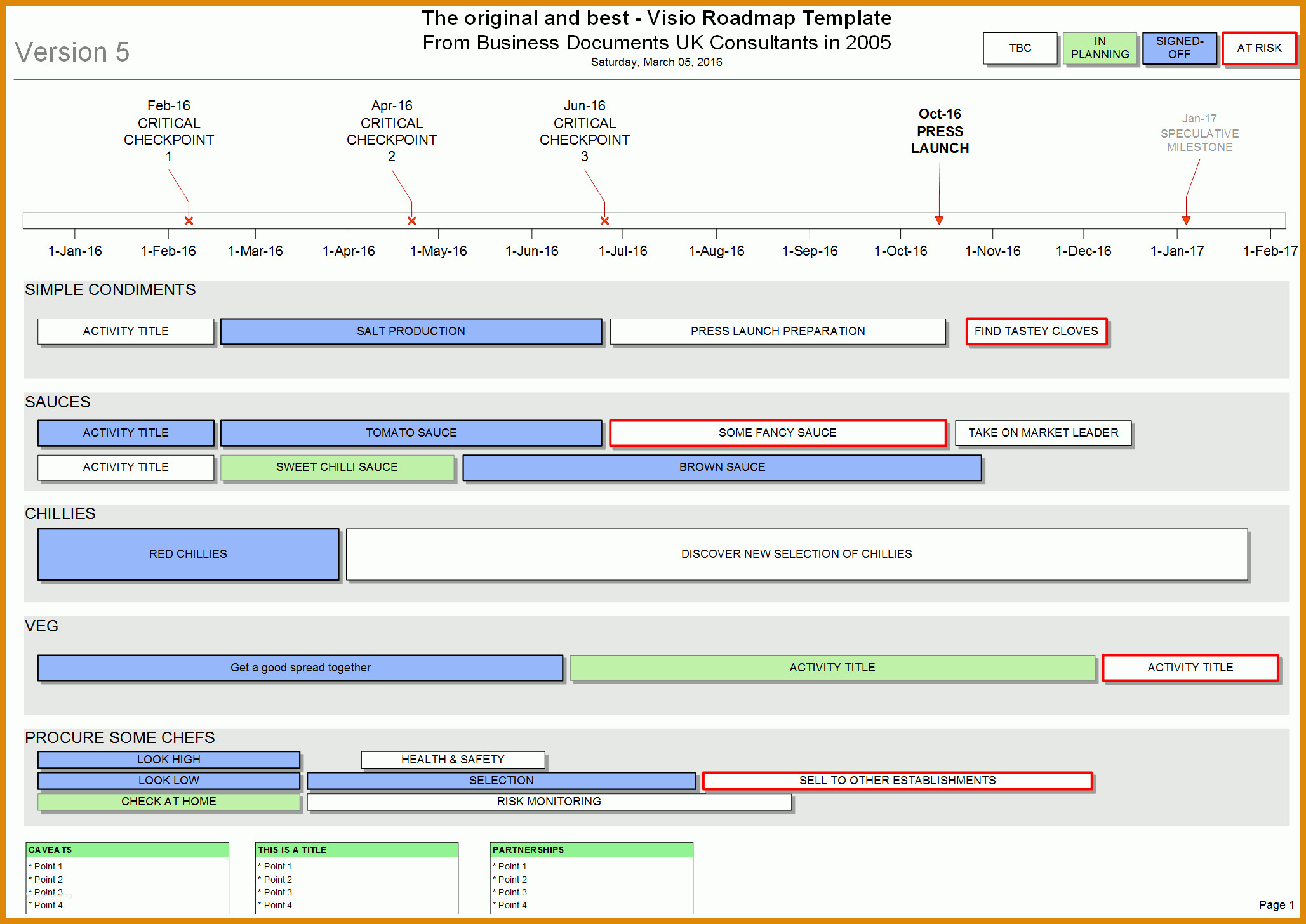Select the BROWN SAUCE activity bar
This screenshot has width=1306, height=924.
[723, 467]
